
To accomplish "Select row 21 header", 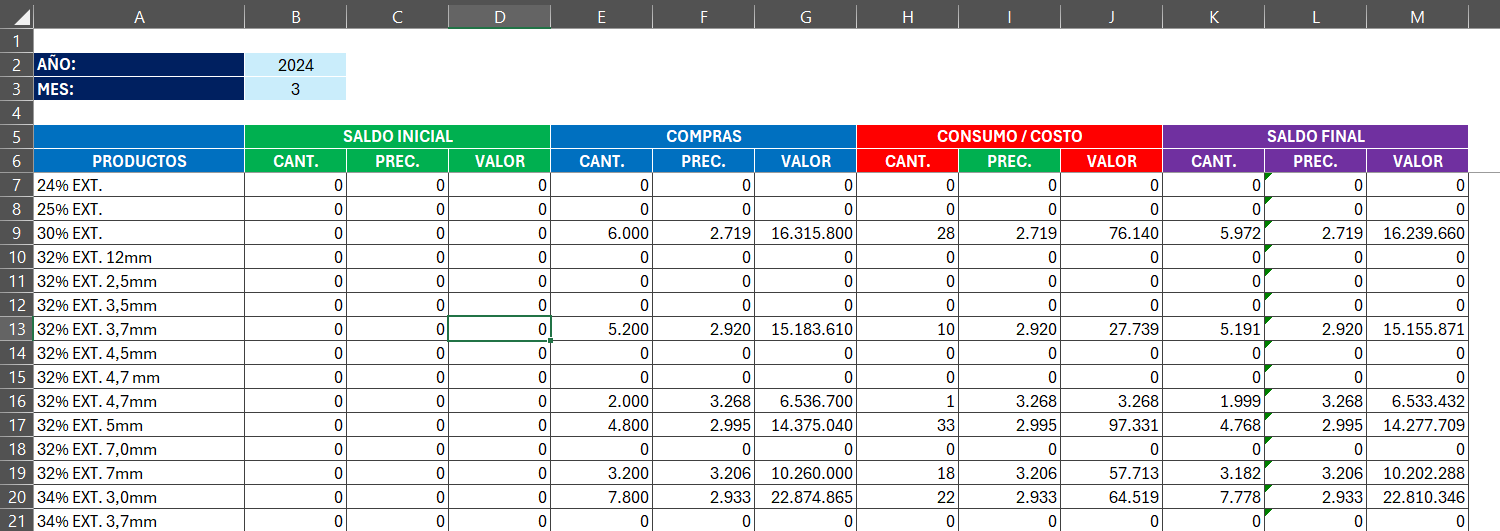I will coord(17,520).
